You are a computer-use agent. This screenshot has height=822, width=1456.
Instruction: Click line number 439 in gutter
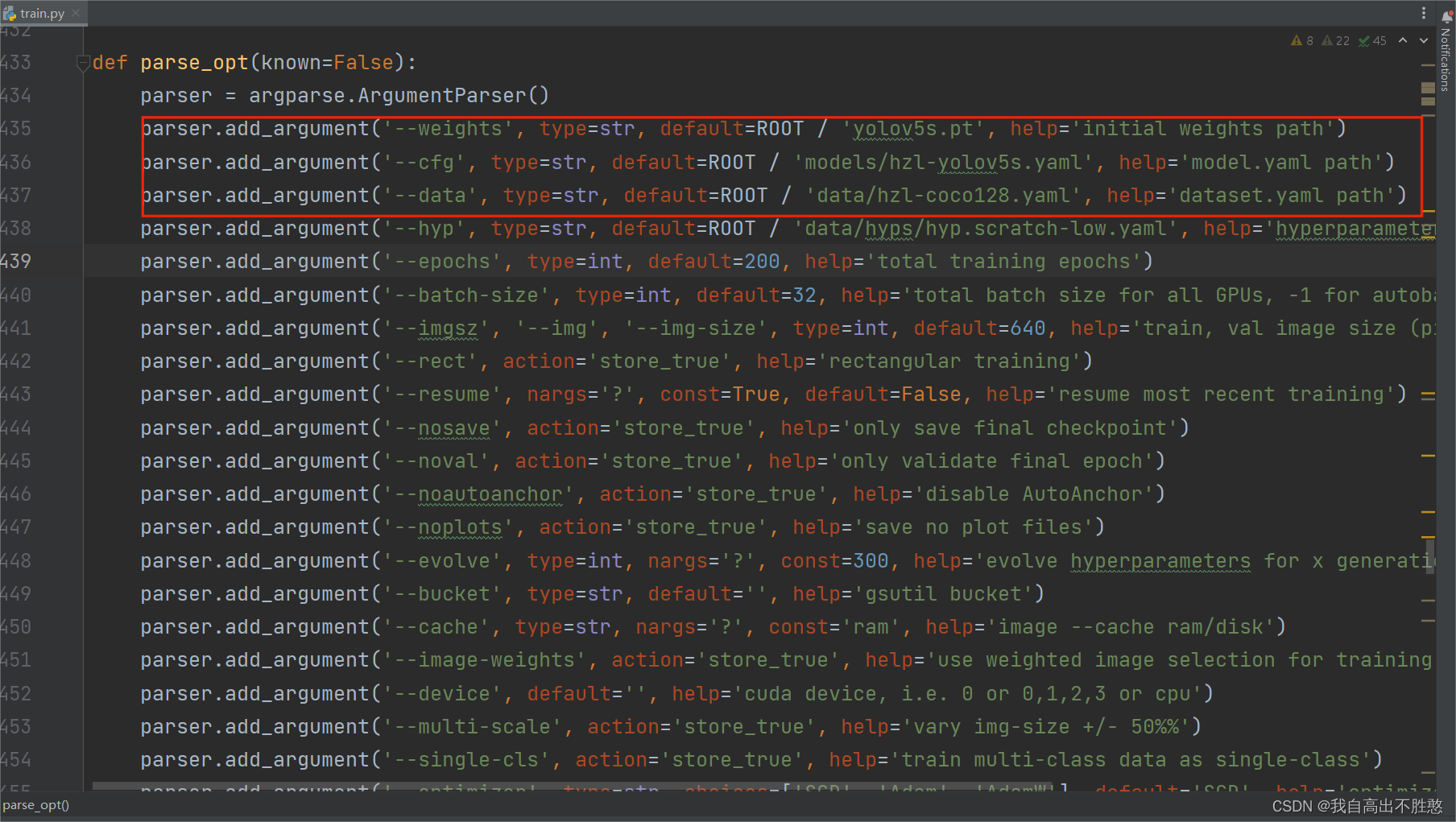point(16,262)
